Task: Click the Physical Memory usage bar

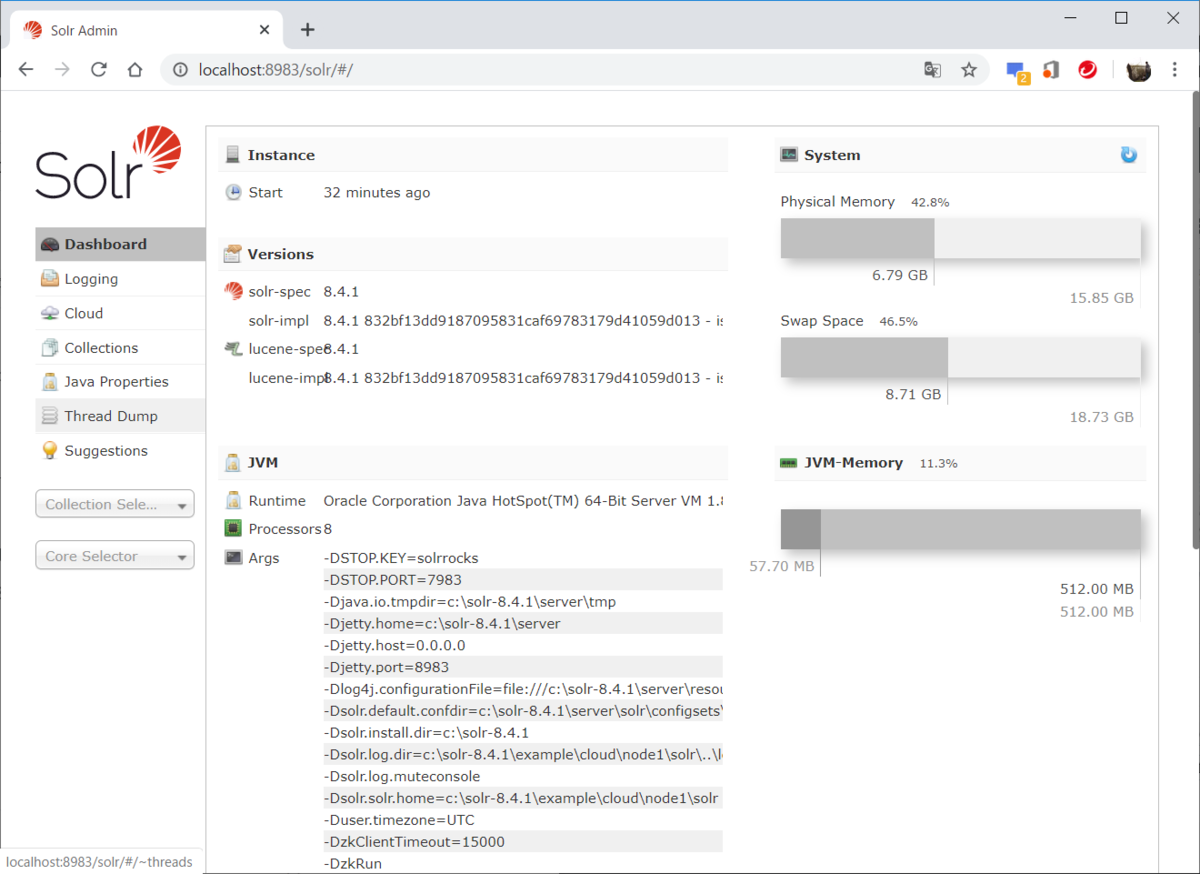Action: pyautogui.click(x=960, y=238)
